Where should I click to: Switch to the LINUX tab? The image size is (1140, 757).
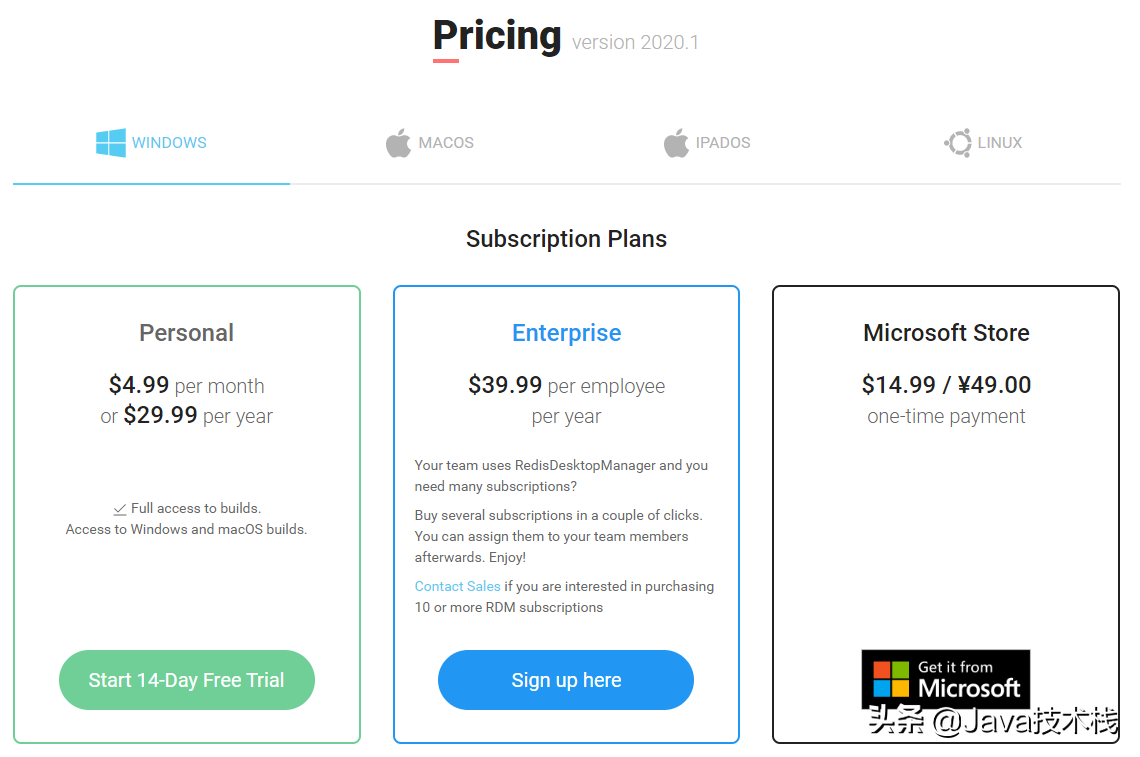(x=1000, y=143)
